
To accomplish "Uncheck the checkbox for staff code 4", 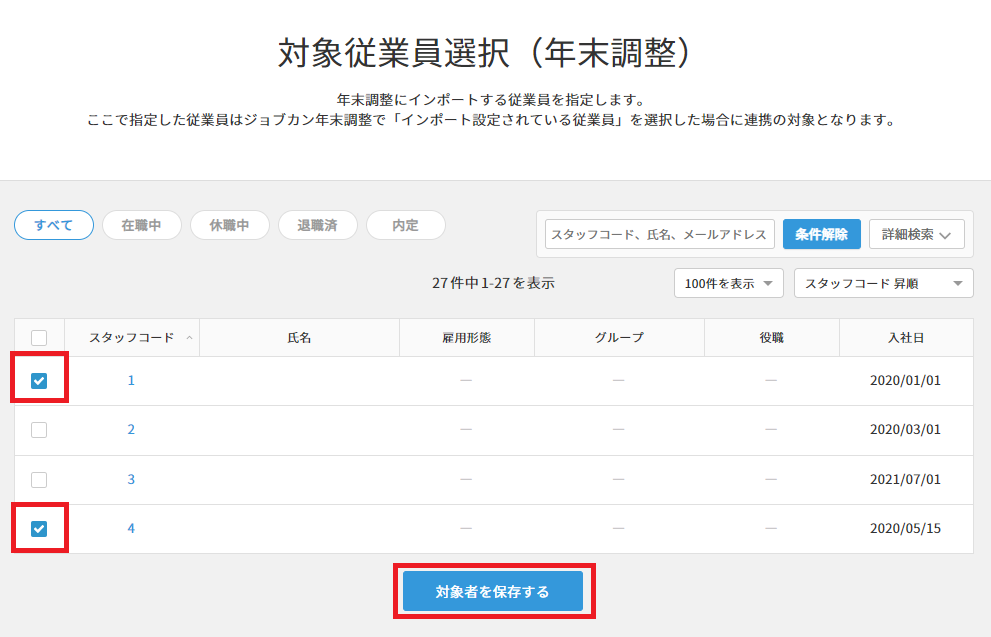I will pos(39,528).
